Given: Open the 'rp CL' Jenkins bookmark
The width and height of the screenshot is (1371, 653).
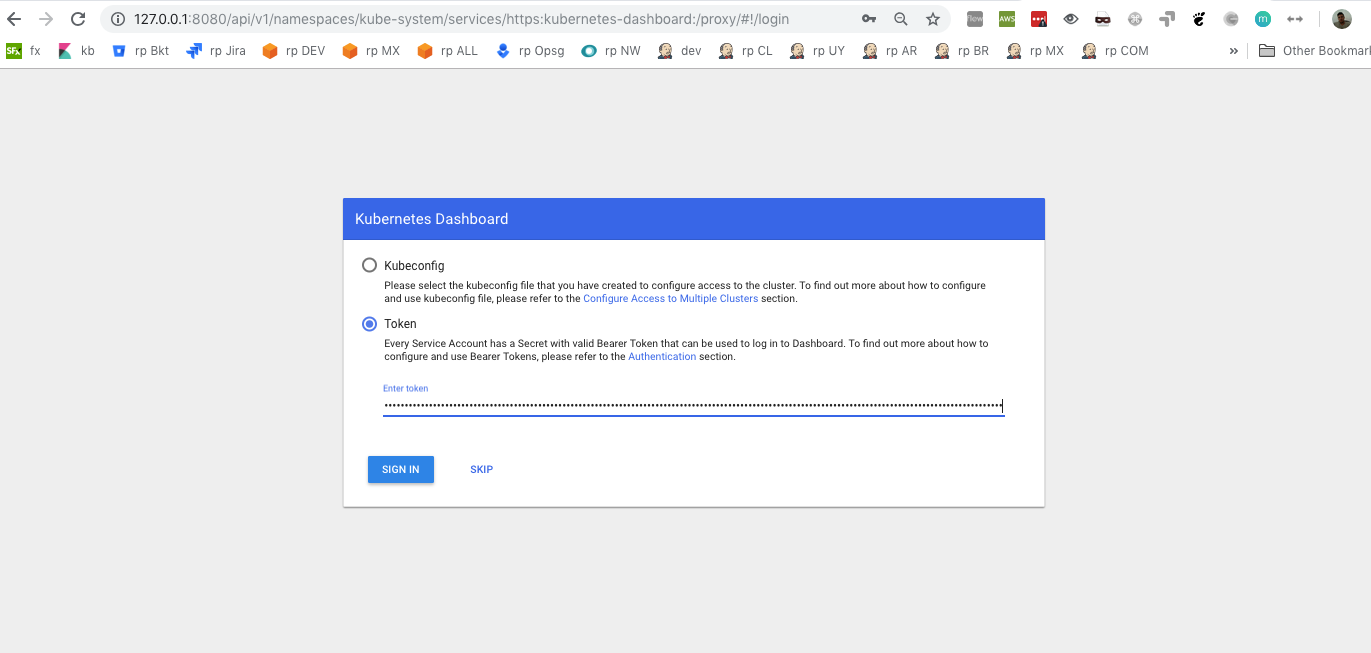Looking at the screenshot, I should click(x=746, y=51).
